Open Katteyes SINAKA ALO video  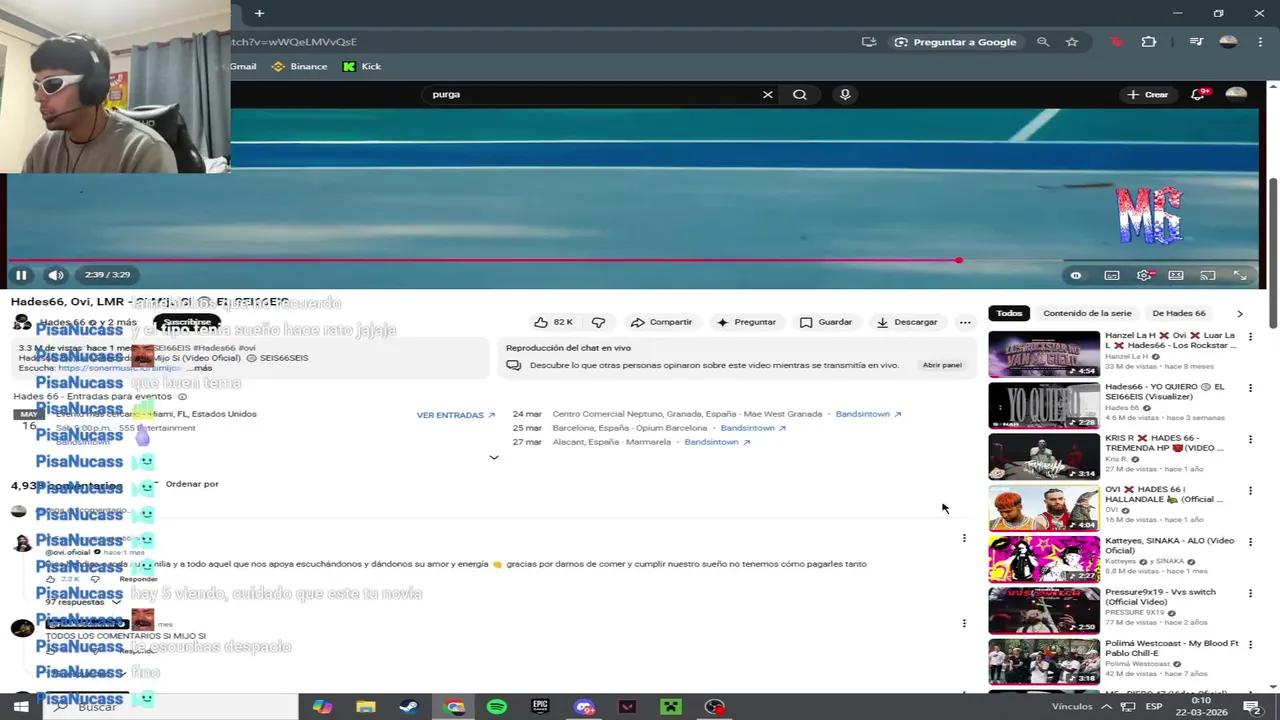1044,559
